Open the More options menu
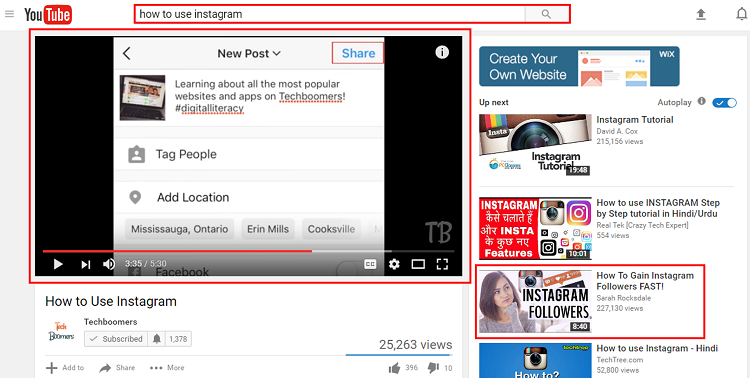Image resolution: width=750 pixels, height=378 pixels. pos(167,367)
